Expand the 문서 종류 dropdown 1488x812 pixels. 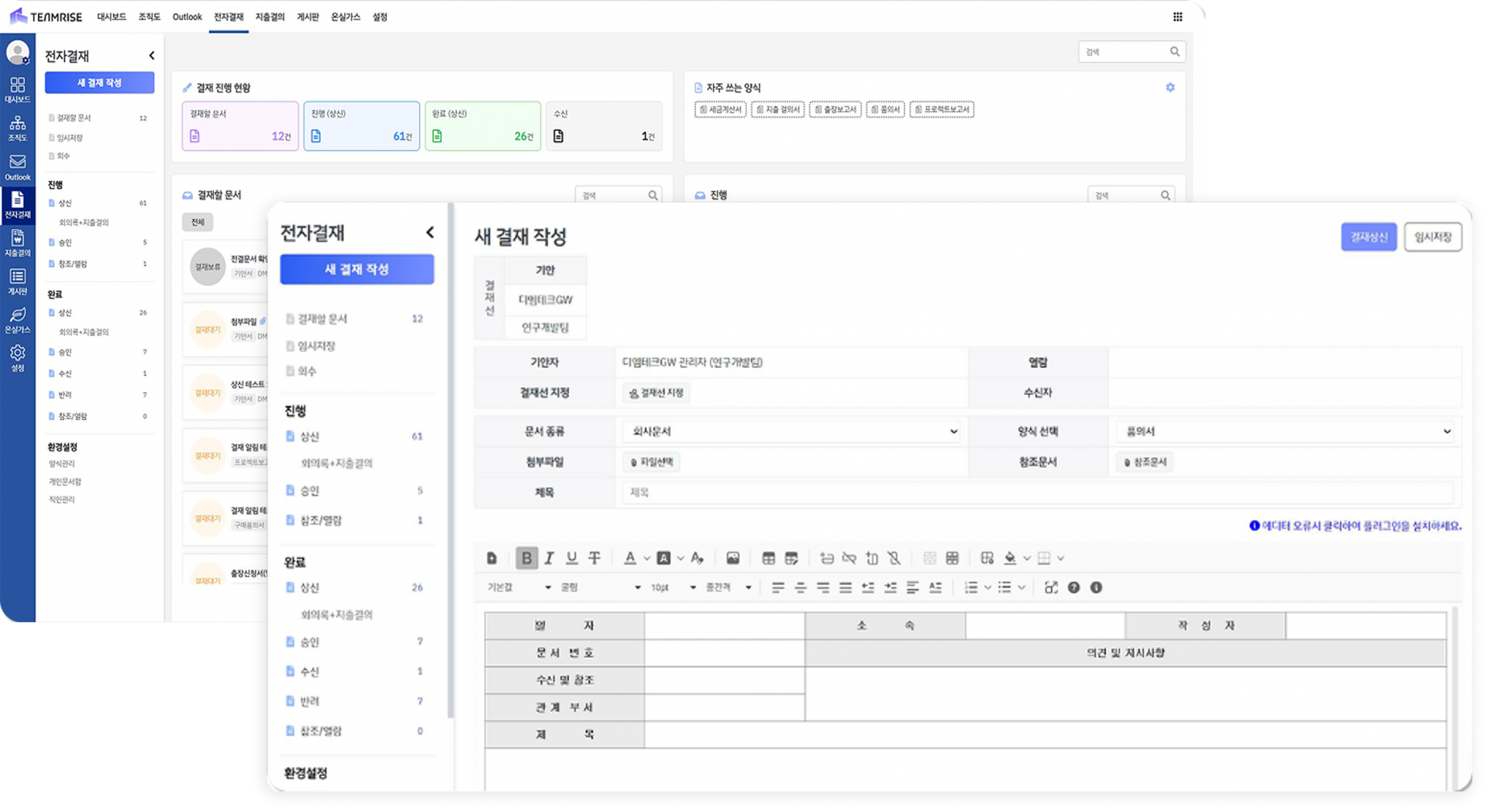pyautogui.click(x=791, y=432)
